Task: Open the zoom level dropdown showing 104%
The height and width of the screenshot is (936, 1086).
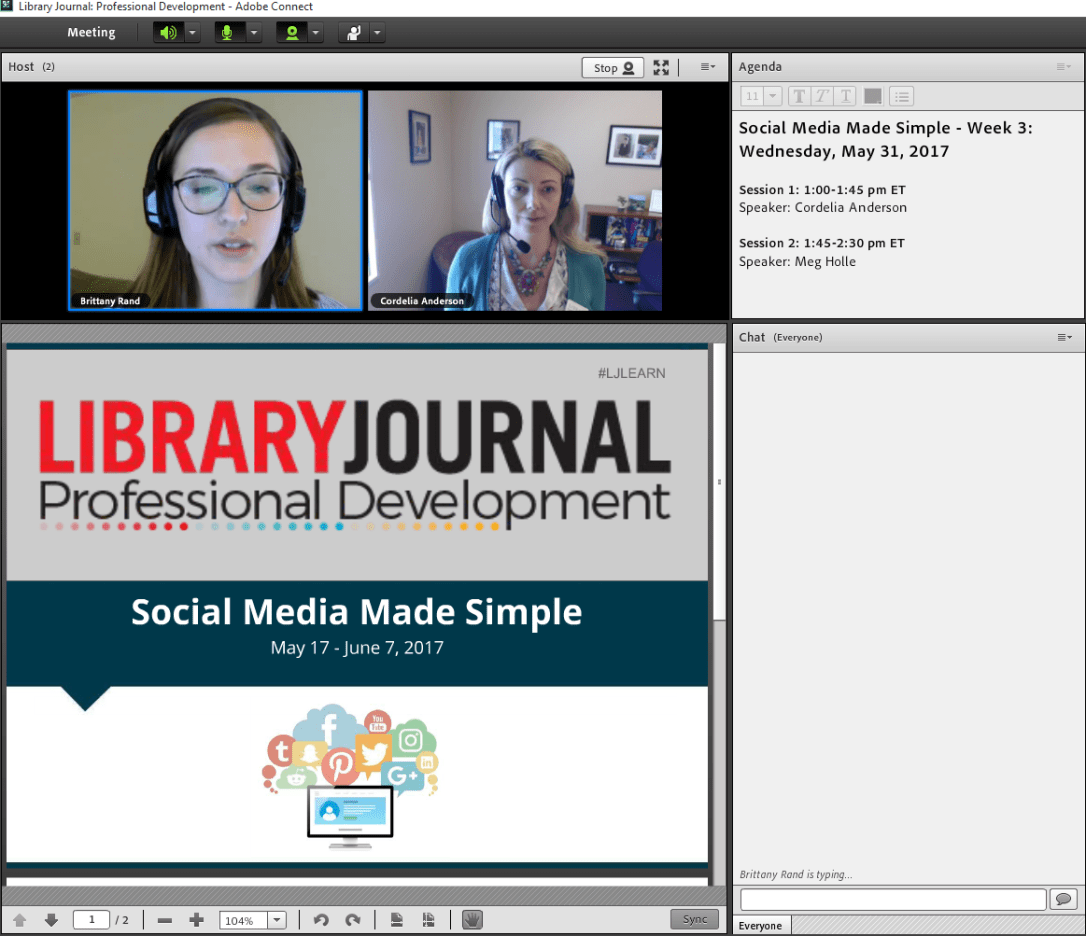Action: 277,920
